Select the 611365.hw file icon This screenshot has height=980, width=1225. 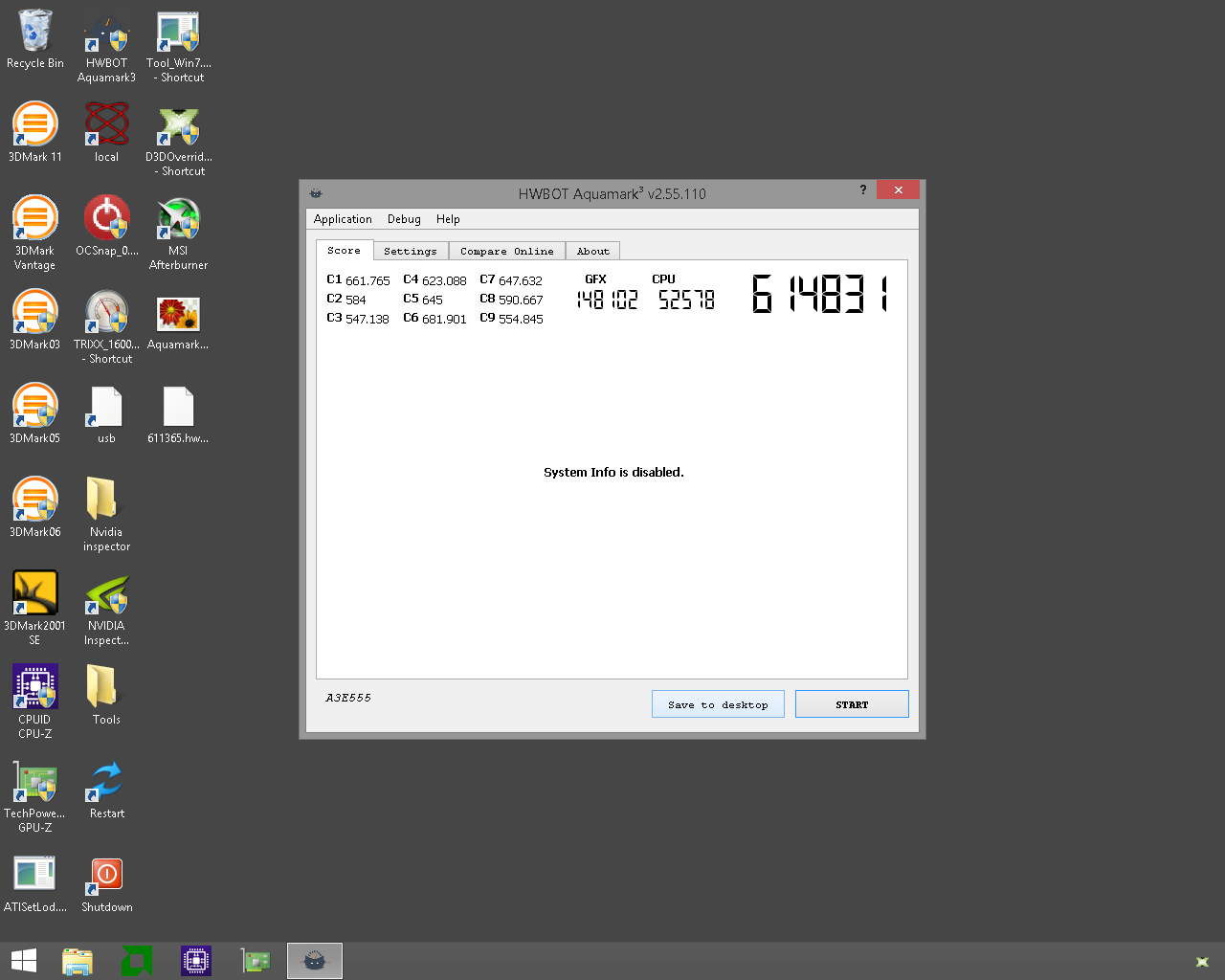[x=179, y=413]
